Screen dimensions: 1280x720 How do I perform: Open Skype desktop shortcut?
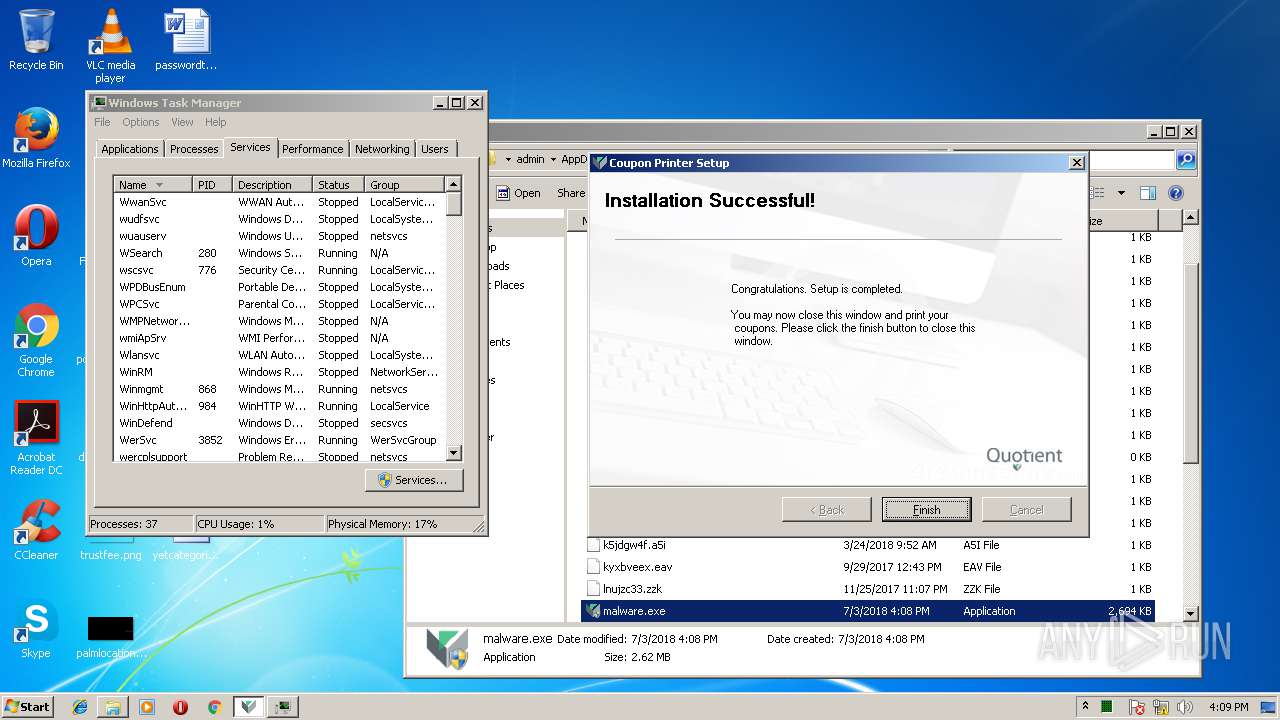(36, 628)
